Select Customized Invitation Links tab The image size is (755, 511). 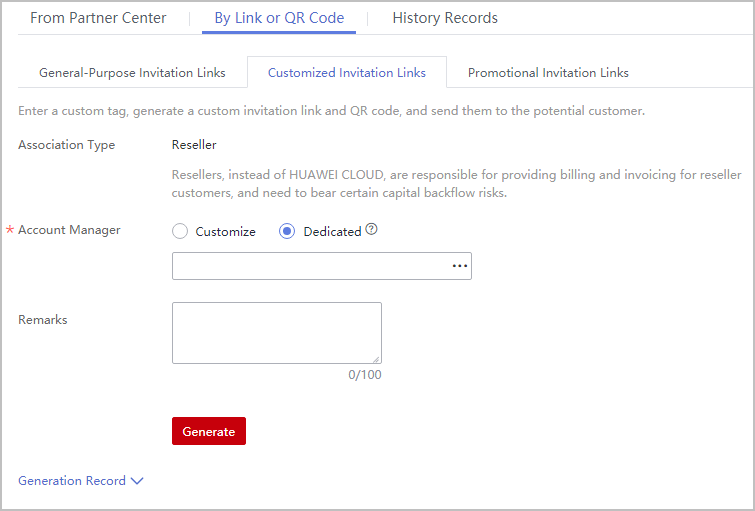[347, 73]
